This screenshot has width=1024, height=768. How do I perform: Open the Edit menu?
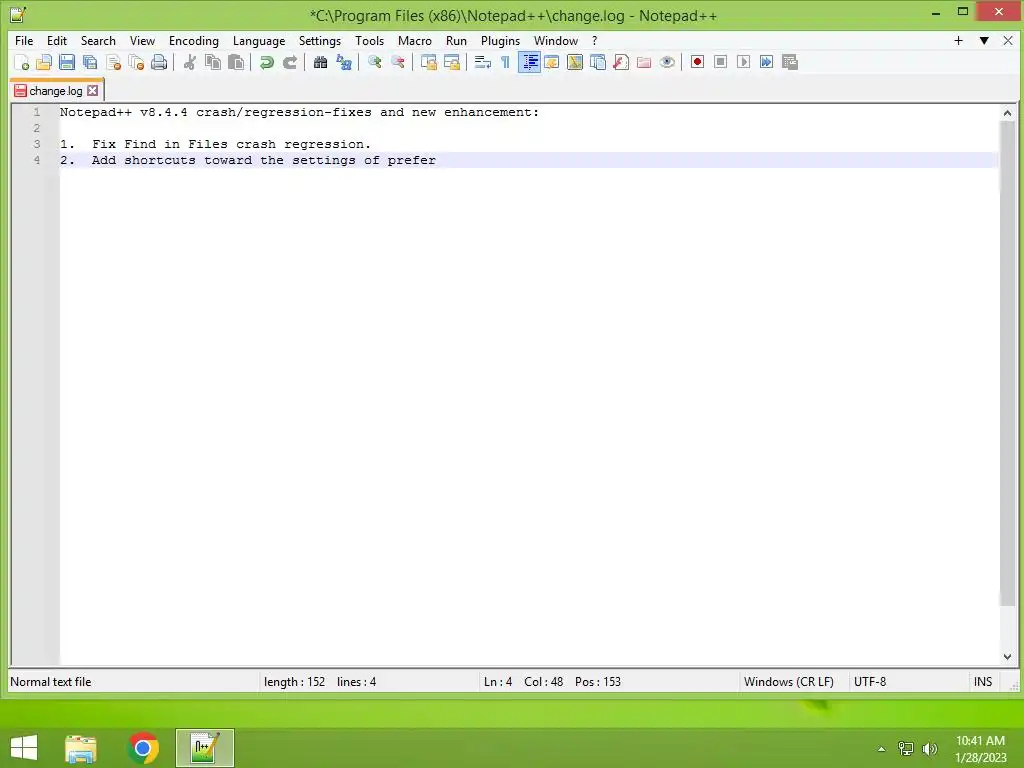(57, 40)
